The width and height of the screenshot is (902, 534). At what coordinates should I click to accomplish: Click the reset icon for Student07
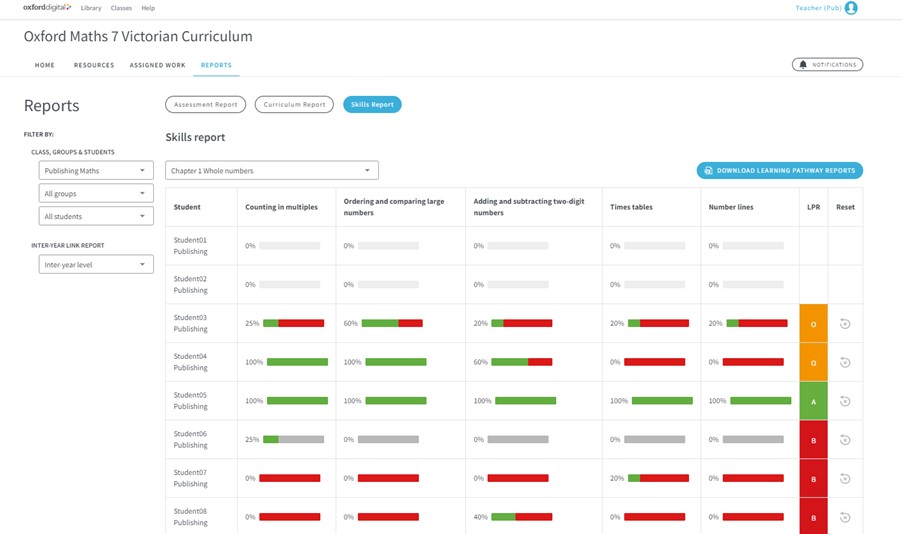pos(844,478)
